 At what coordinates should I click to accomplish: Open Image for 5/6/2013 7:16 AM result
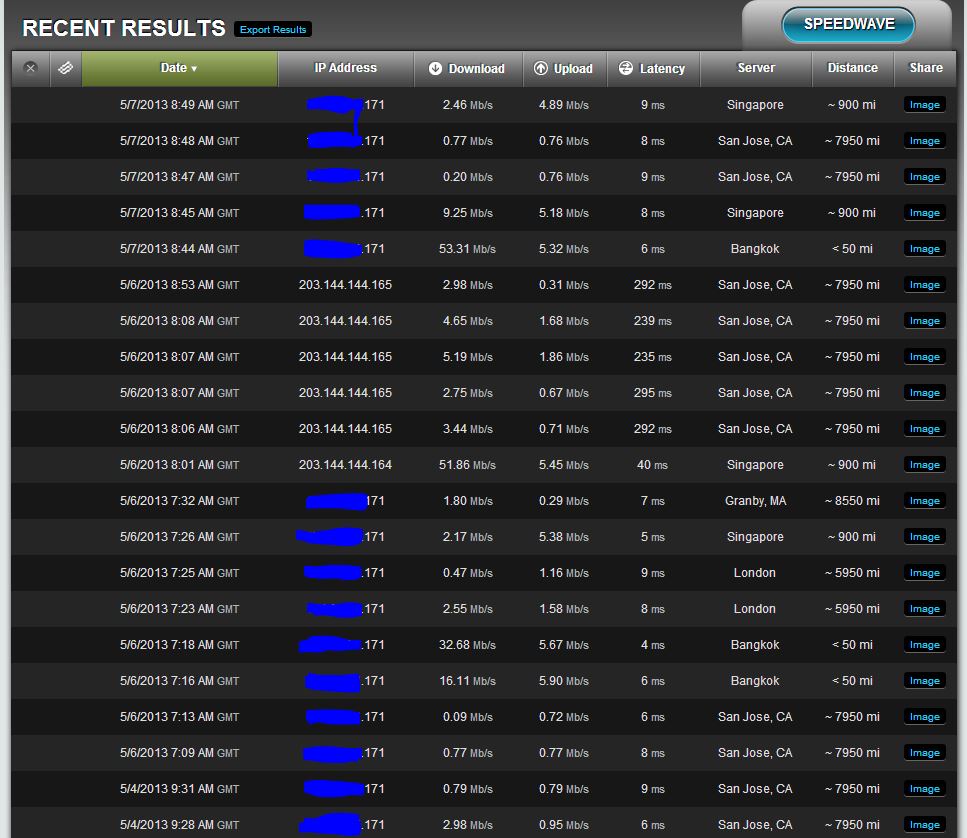tap(924, 681)
